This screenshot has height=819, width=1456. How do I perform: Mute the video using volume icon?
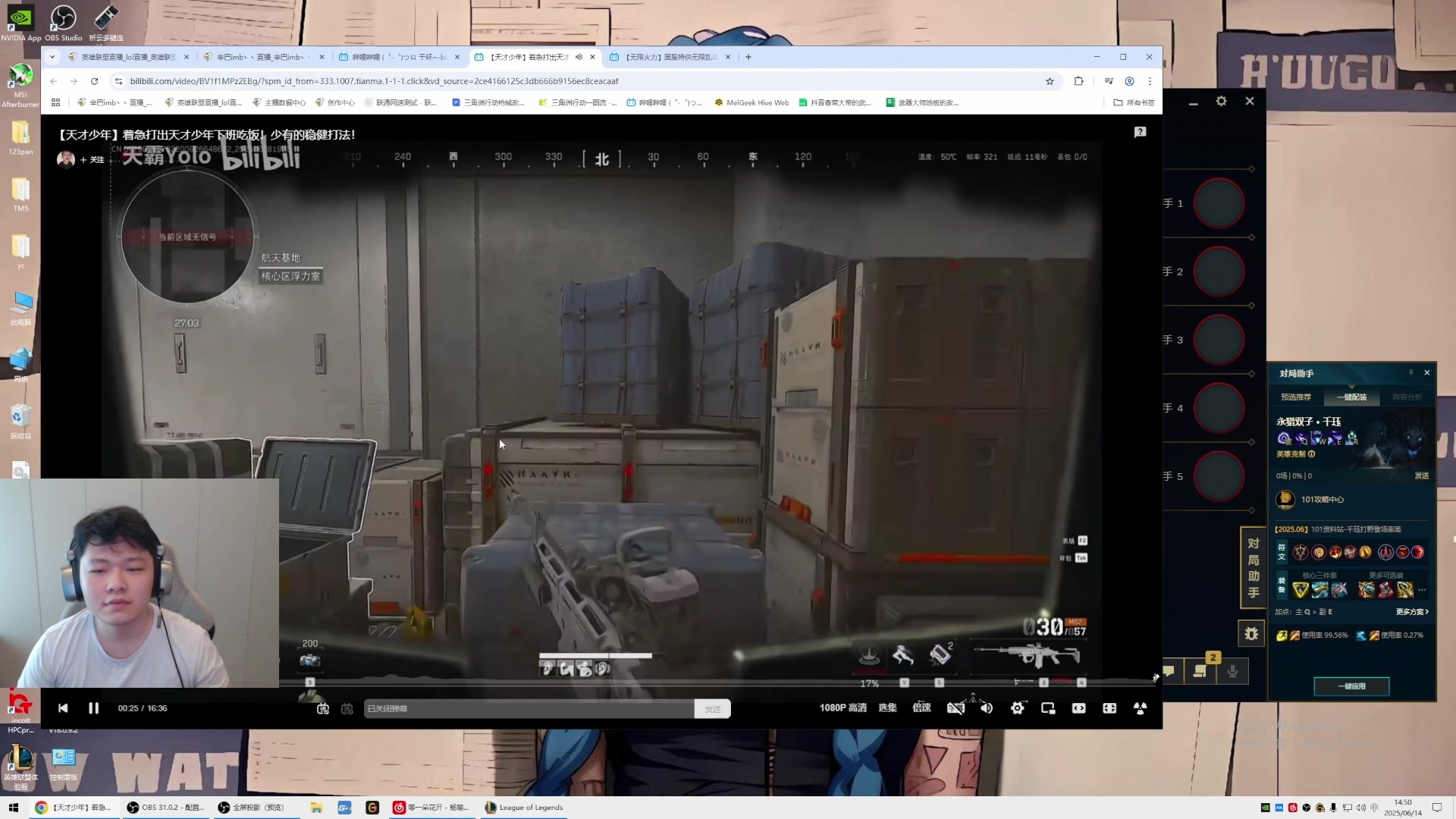[987, 708]
